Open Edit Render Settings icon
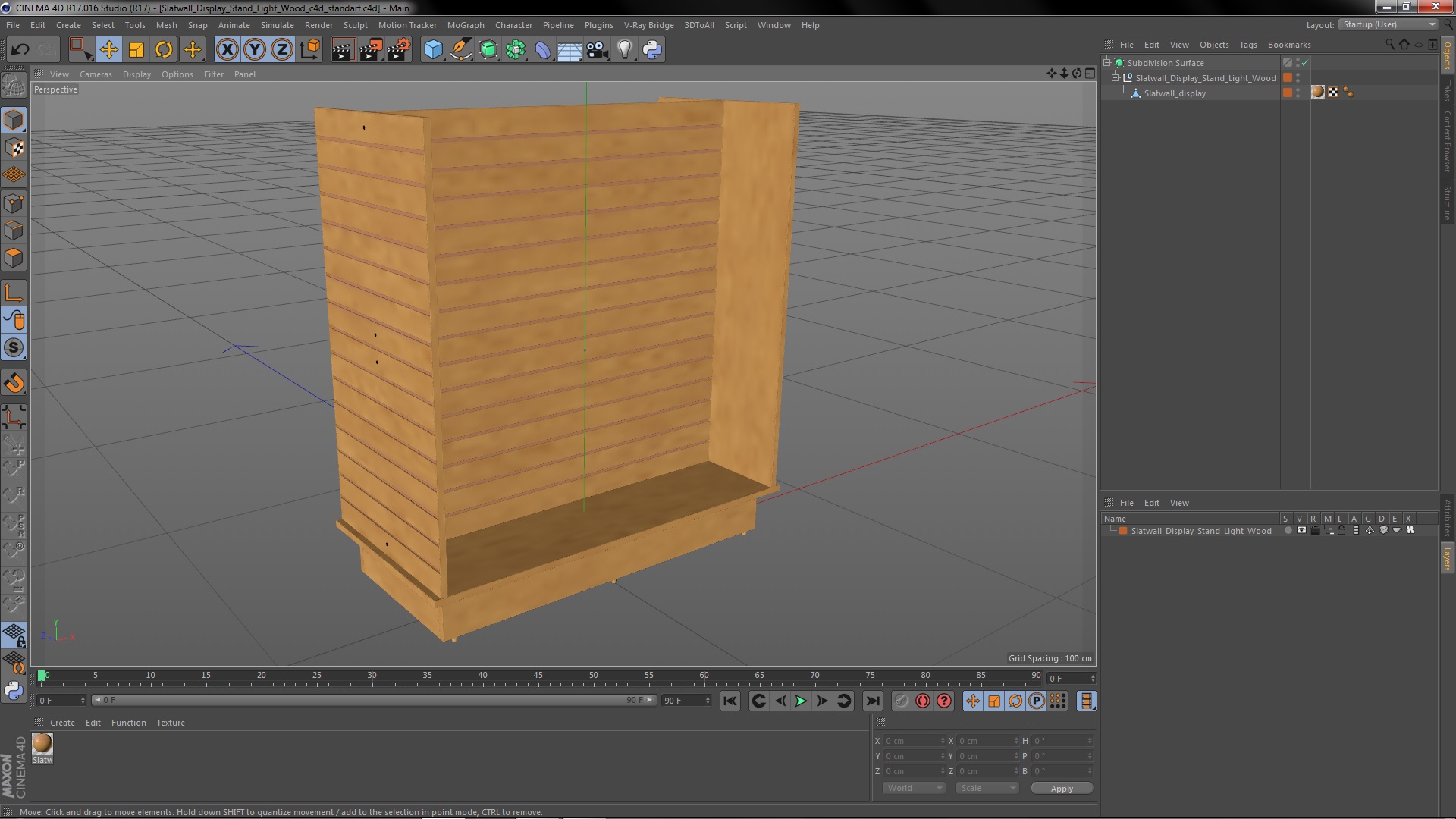This screenshot has width=1456, height=819. pyautogui.click(x=399, y=50)
